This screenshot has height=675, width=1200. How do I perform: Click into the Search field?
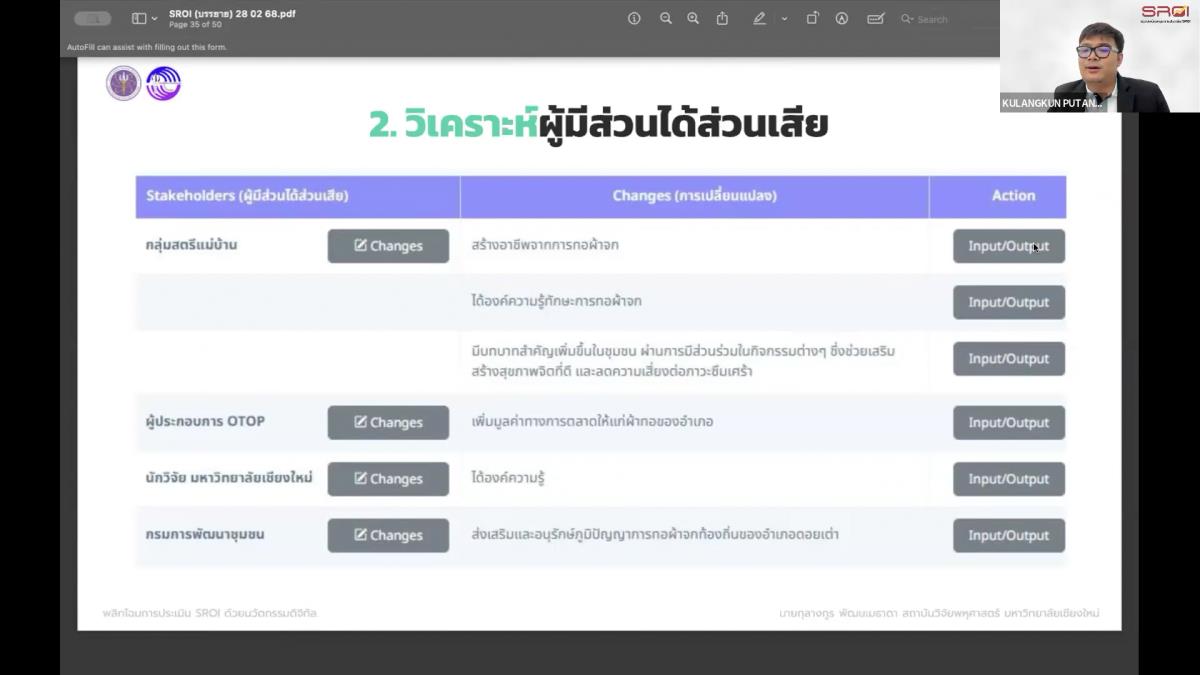945,19
